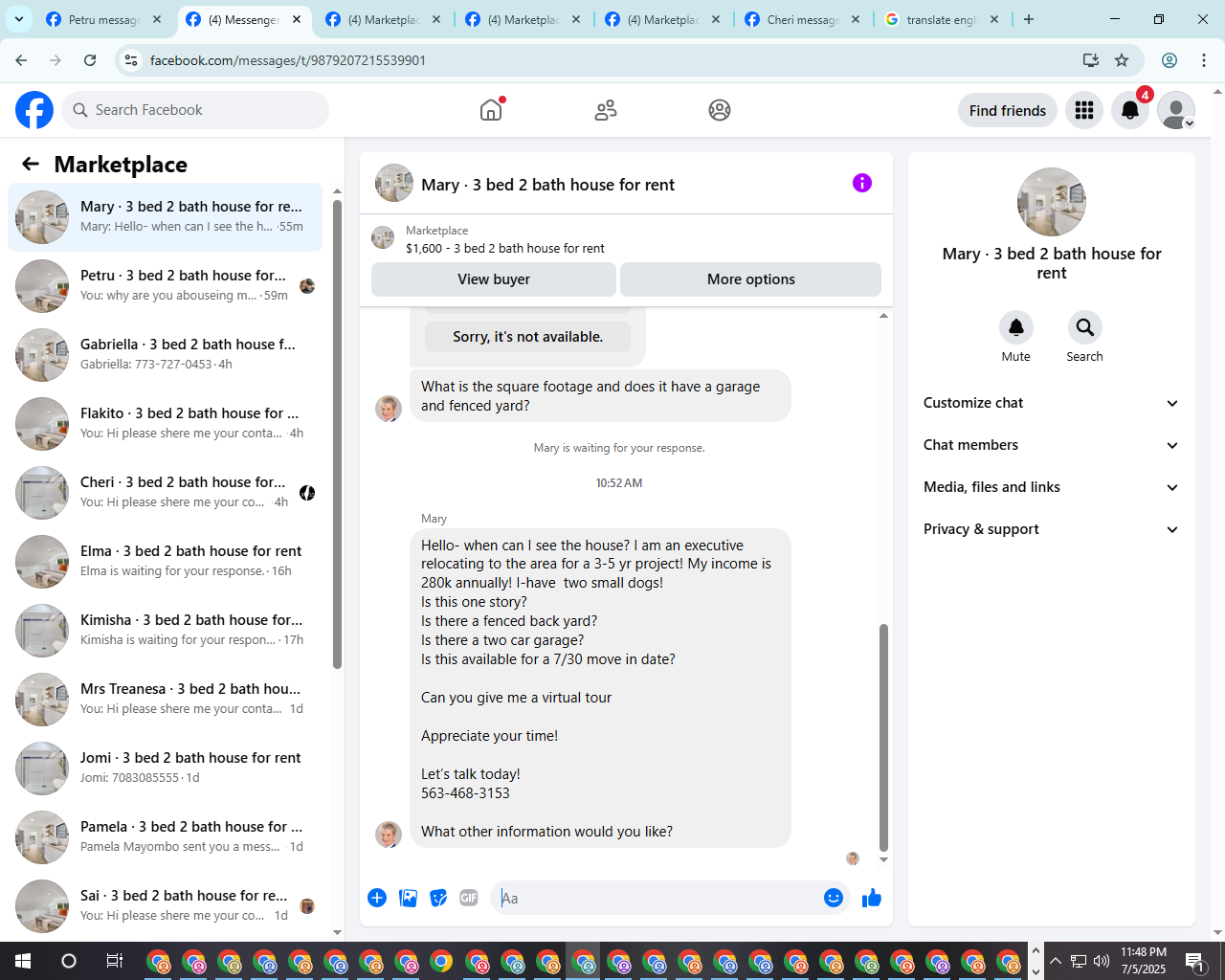
Task: Open Cheri conversation in list
Action: [x=165, y=493]
